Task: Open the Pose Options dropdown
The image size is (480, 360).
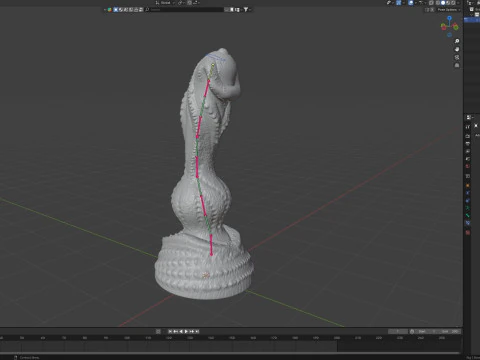Action: point(449,10)
